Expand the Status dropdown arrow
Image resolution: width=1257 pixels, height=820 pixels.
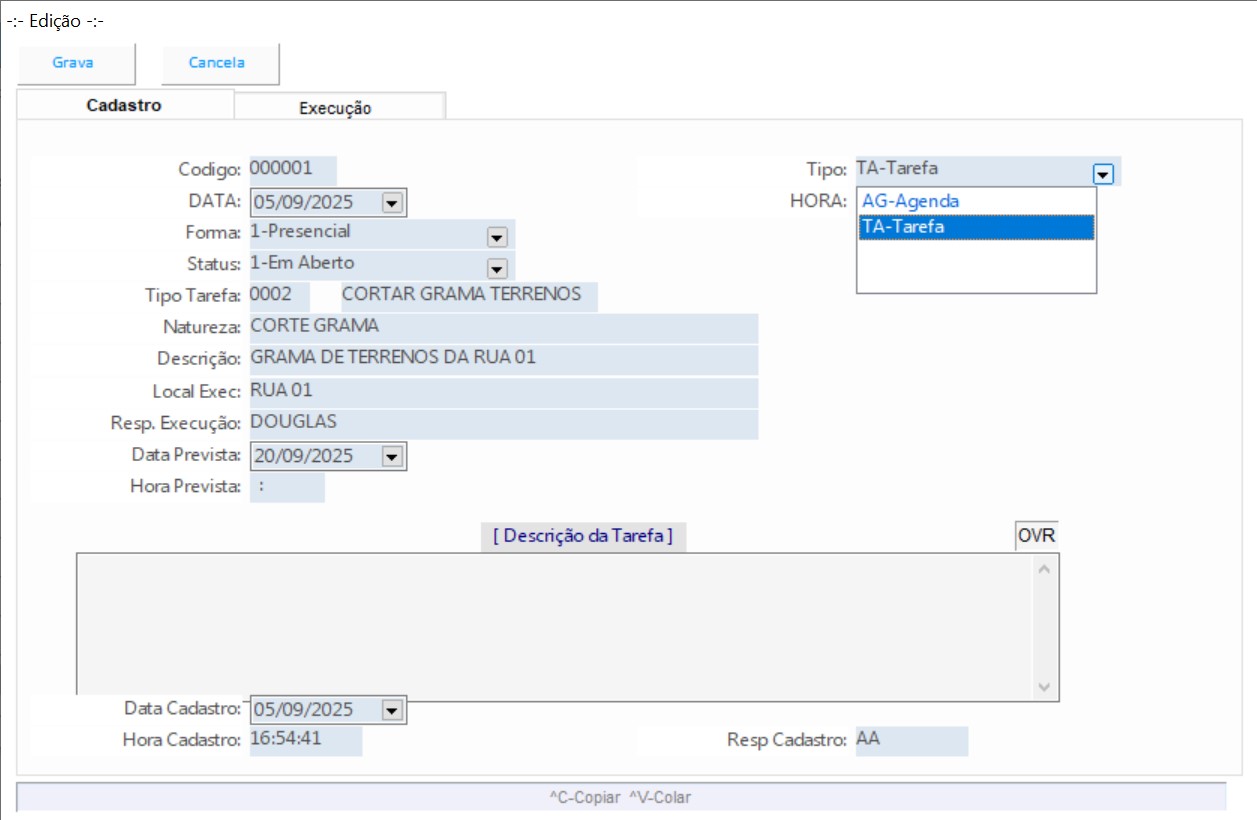[496, 268]
